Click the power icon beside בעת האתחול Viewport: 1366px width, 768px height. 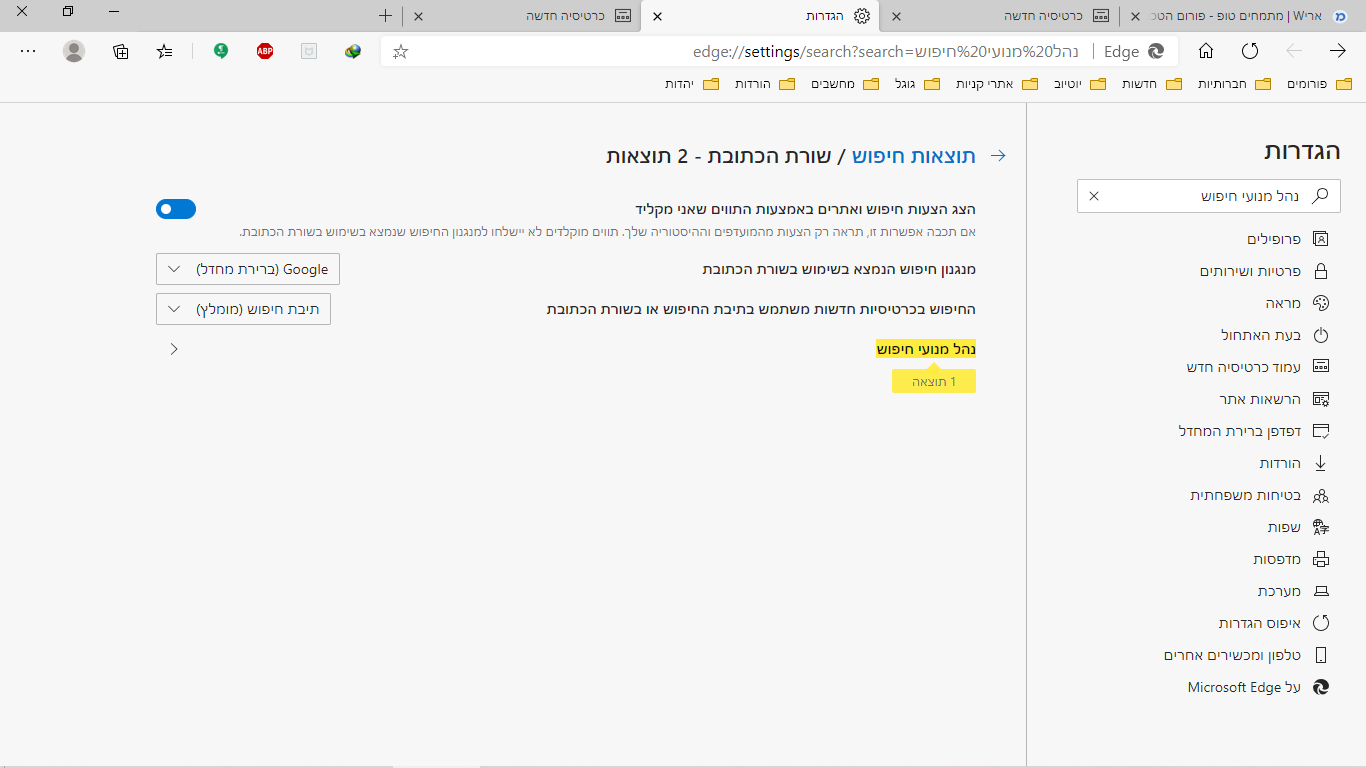coord(1320,335)
